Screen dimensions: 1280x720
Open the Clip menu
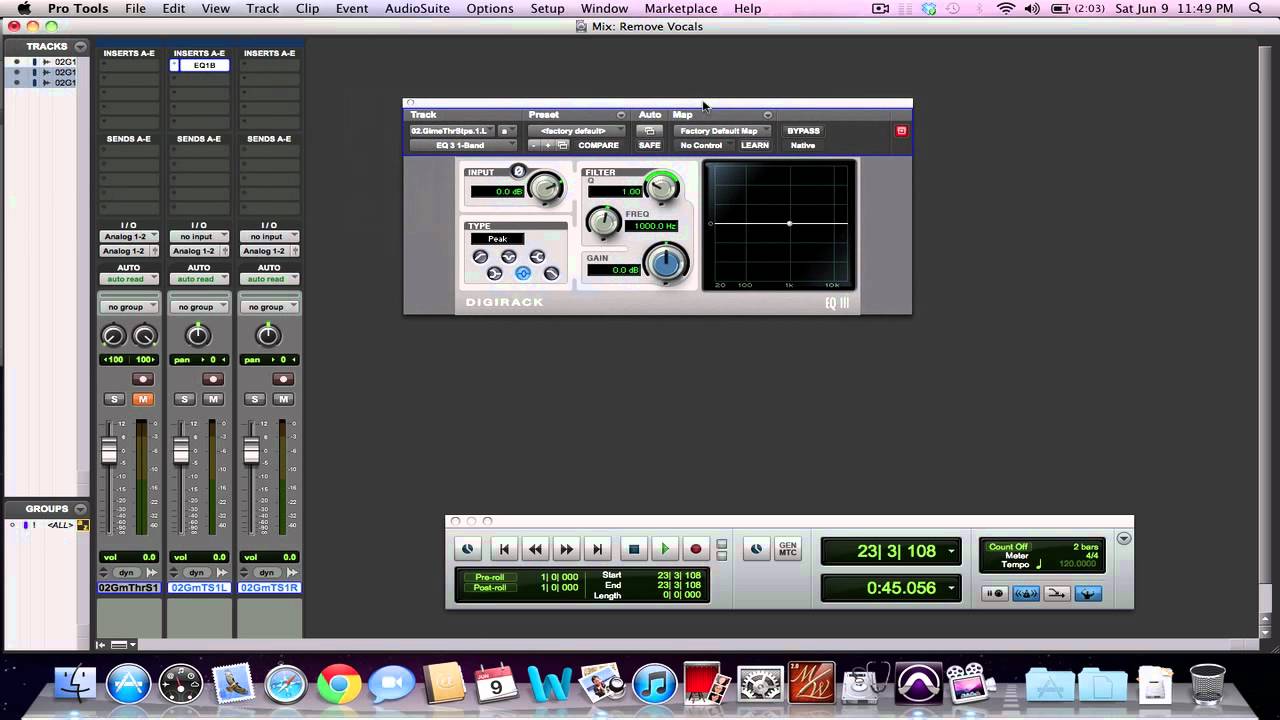pos(307,8)
